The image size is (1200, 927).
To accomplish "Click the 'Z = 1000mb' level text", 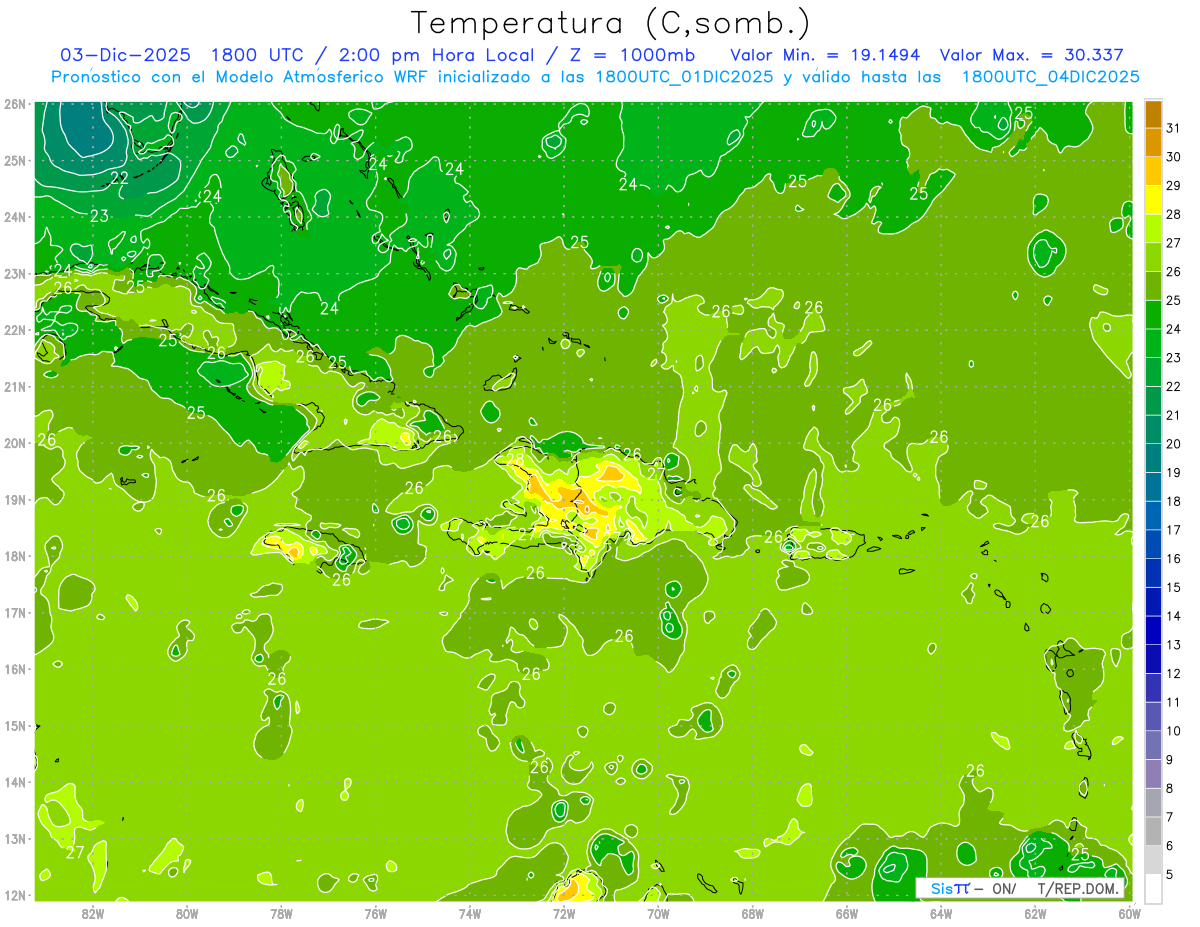I will tap(633, 55).
